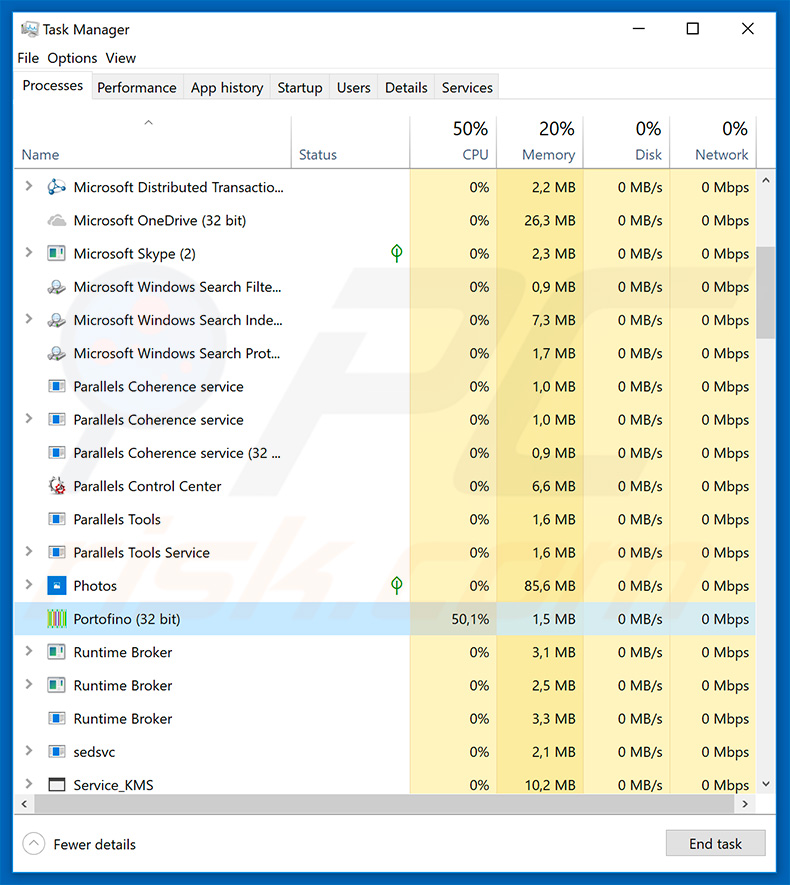Click the green leaf status icon for Photos

click(x=397, y=586)
